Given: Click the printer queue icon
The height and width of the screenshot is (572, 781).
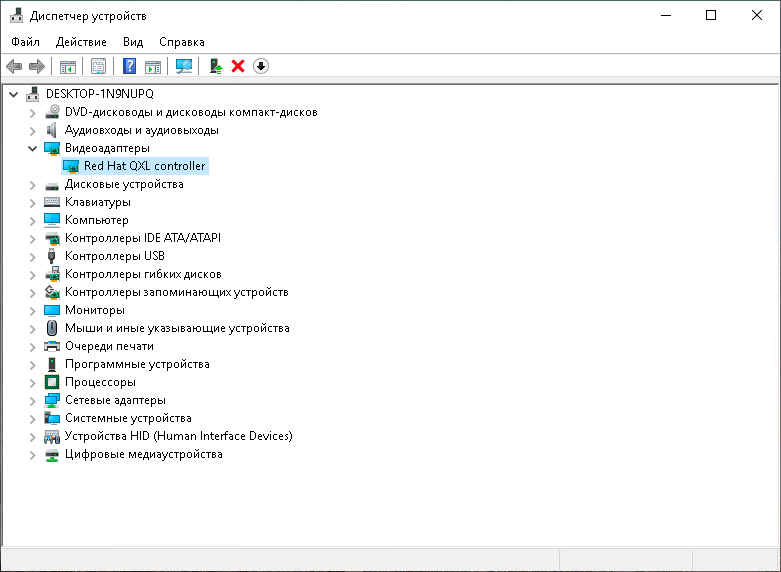Looking at the screenshot, I should pos(52,346).
